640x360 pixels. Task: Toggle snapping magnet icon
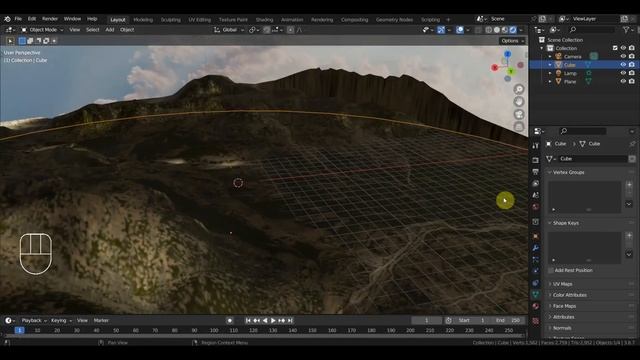point(267,30)
